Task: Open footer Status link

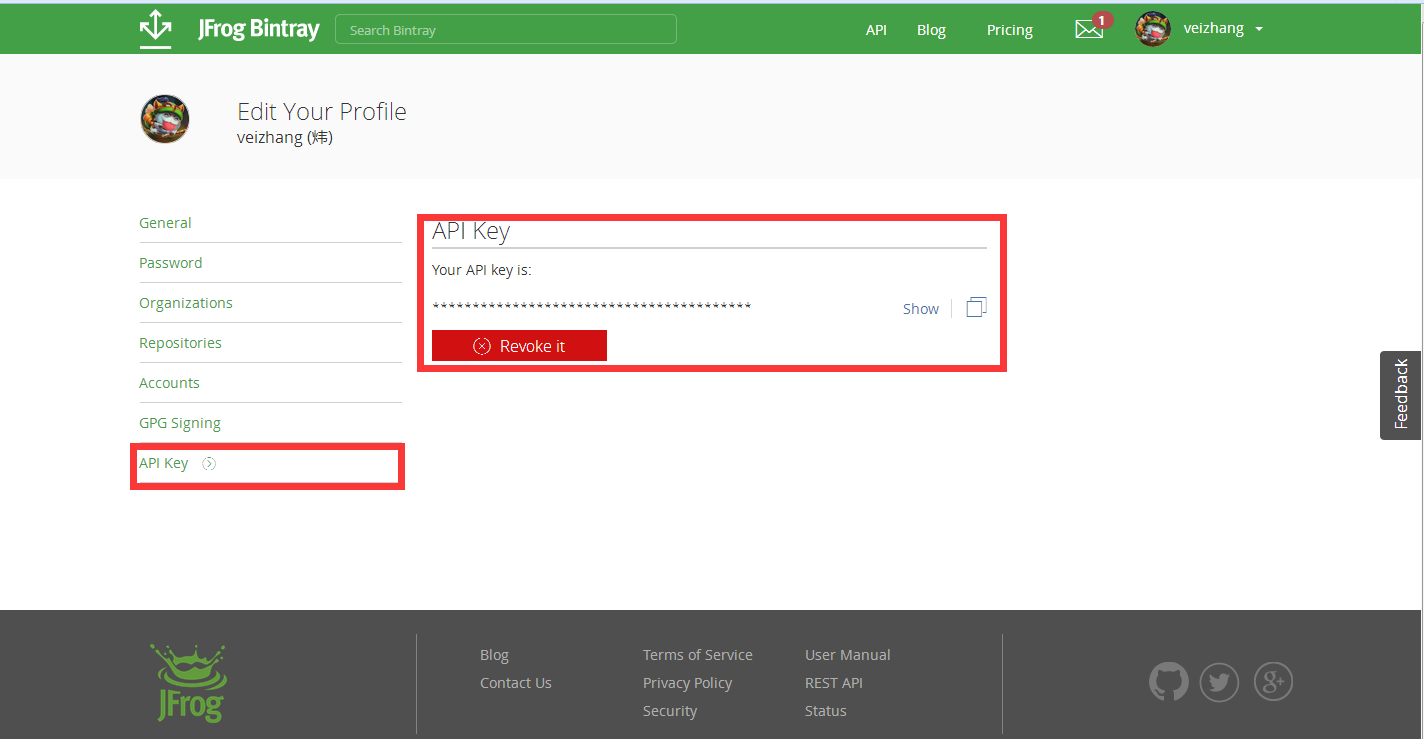Action: pyautogui.click(x=826, y=711)
